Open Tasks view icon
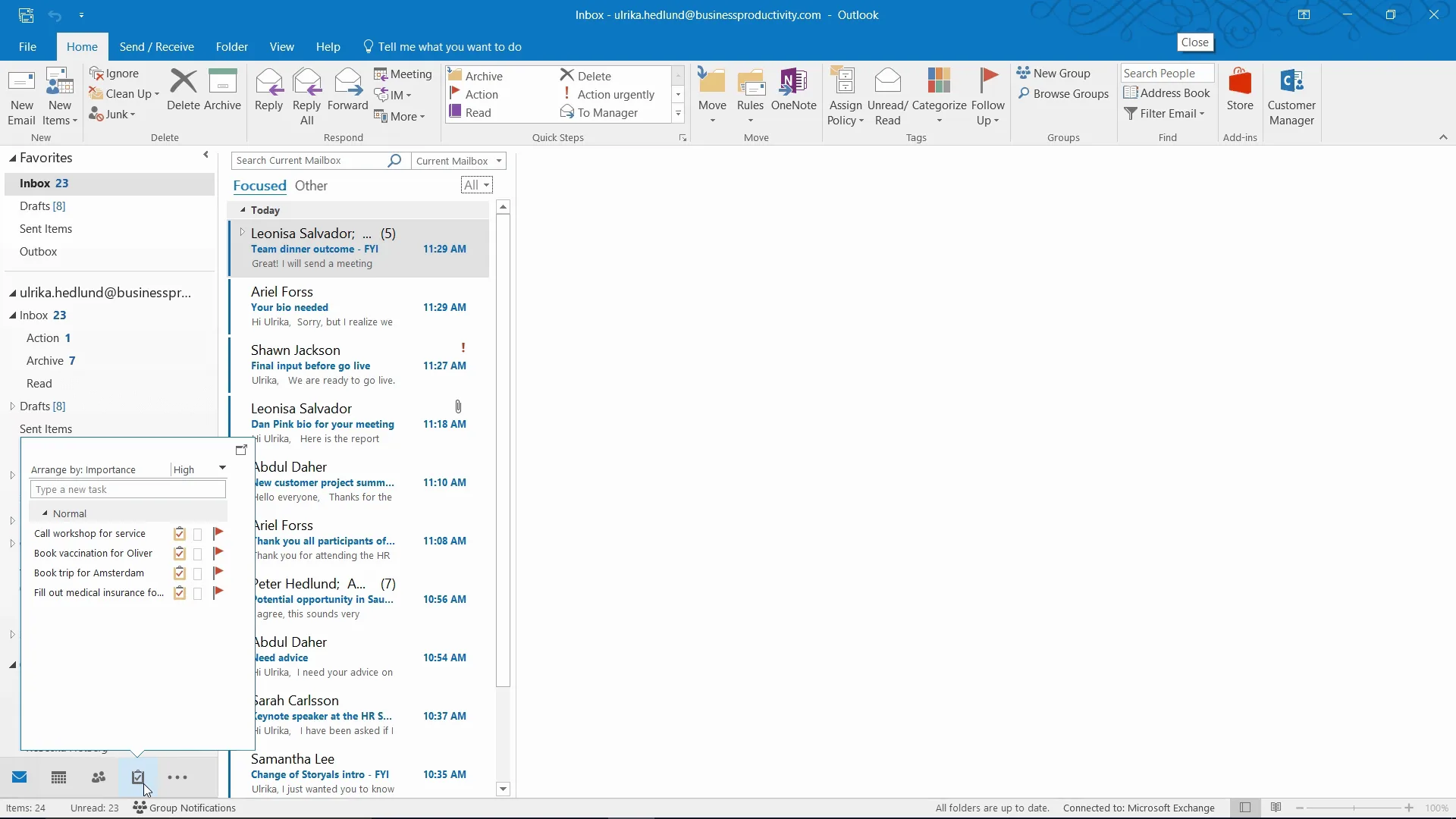This screenshot has height=819, width=1456. tap(138, 777)
